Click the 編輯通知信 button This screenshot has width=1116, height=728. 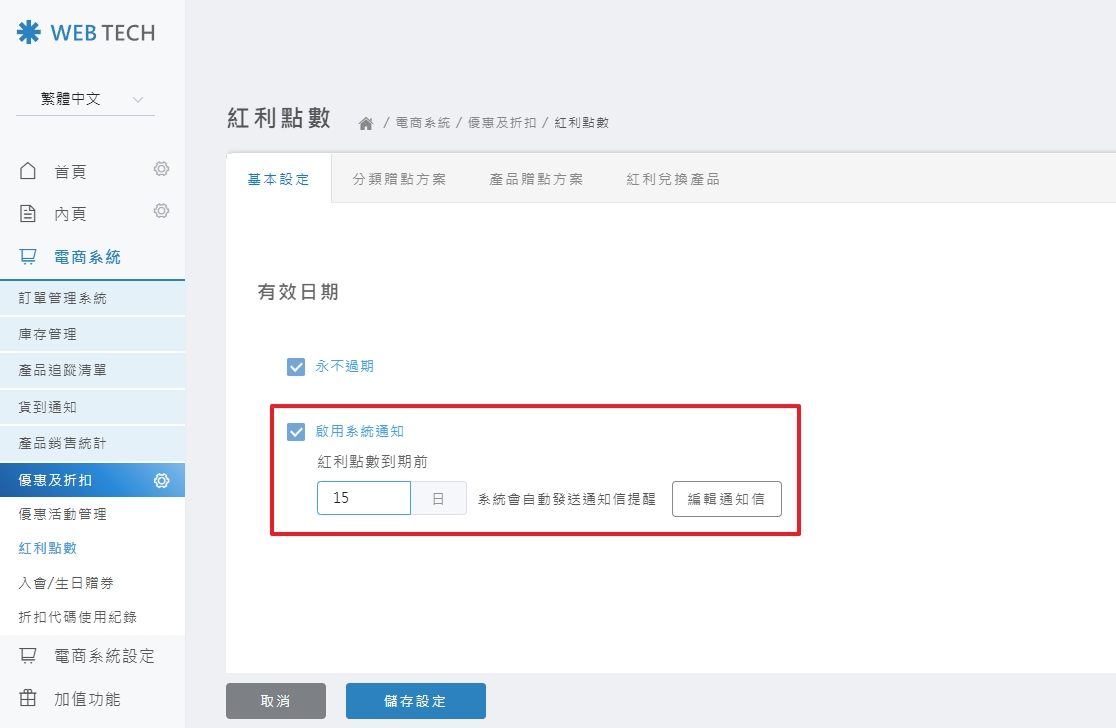point(727,498)
